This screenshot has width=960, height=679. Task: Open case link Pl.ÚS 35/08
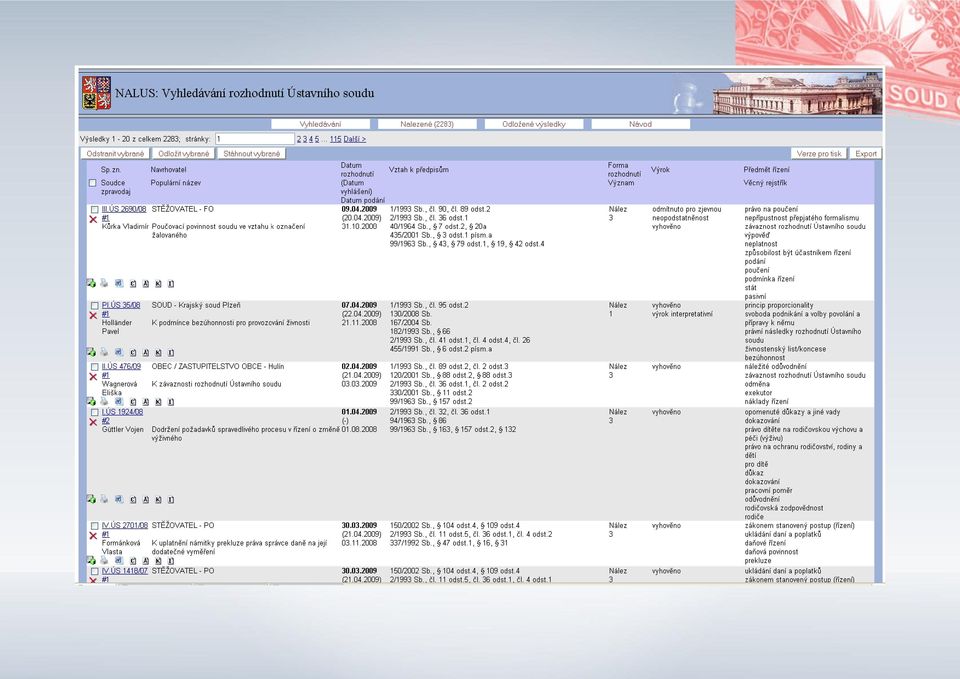coord(121,305)
